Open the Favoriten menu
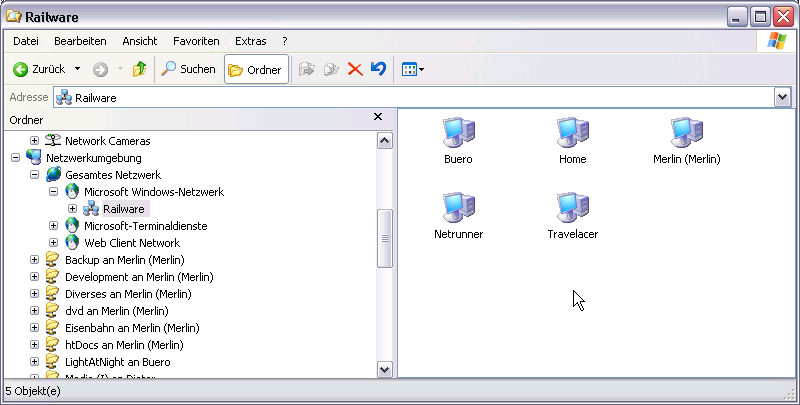 [x=196, y=41]
